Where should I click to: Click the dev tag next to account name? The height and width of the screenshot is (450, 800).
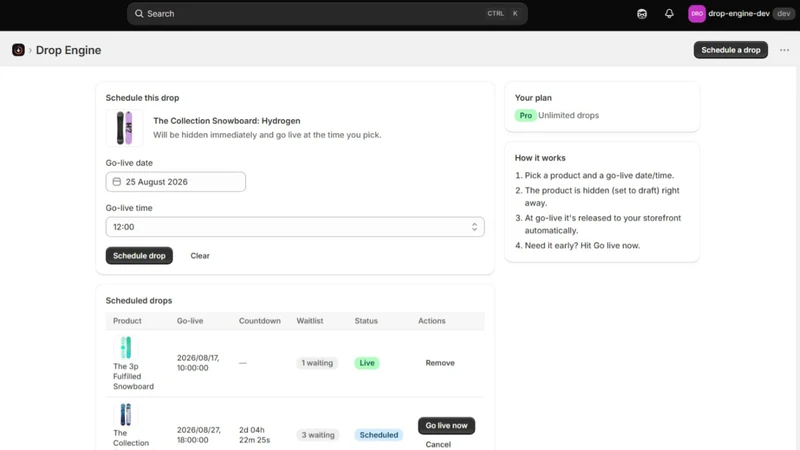pyautogui.click(x=784, y=14)
